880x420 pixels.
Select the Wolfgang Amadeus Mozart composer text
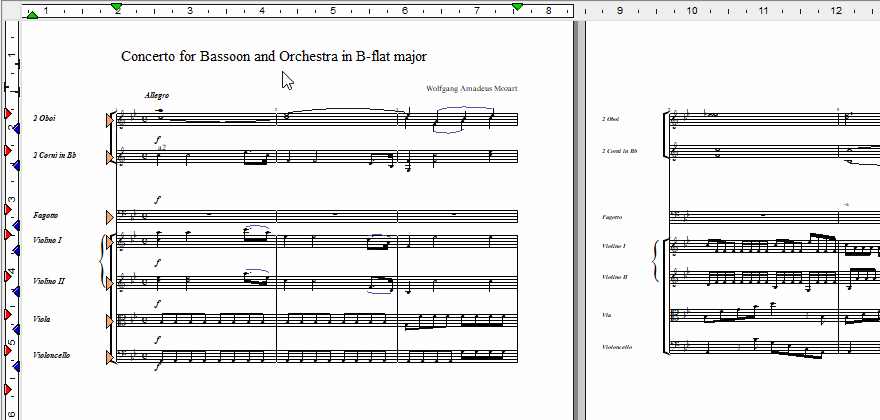coord(471,89)
